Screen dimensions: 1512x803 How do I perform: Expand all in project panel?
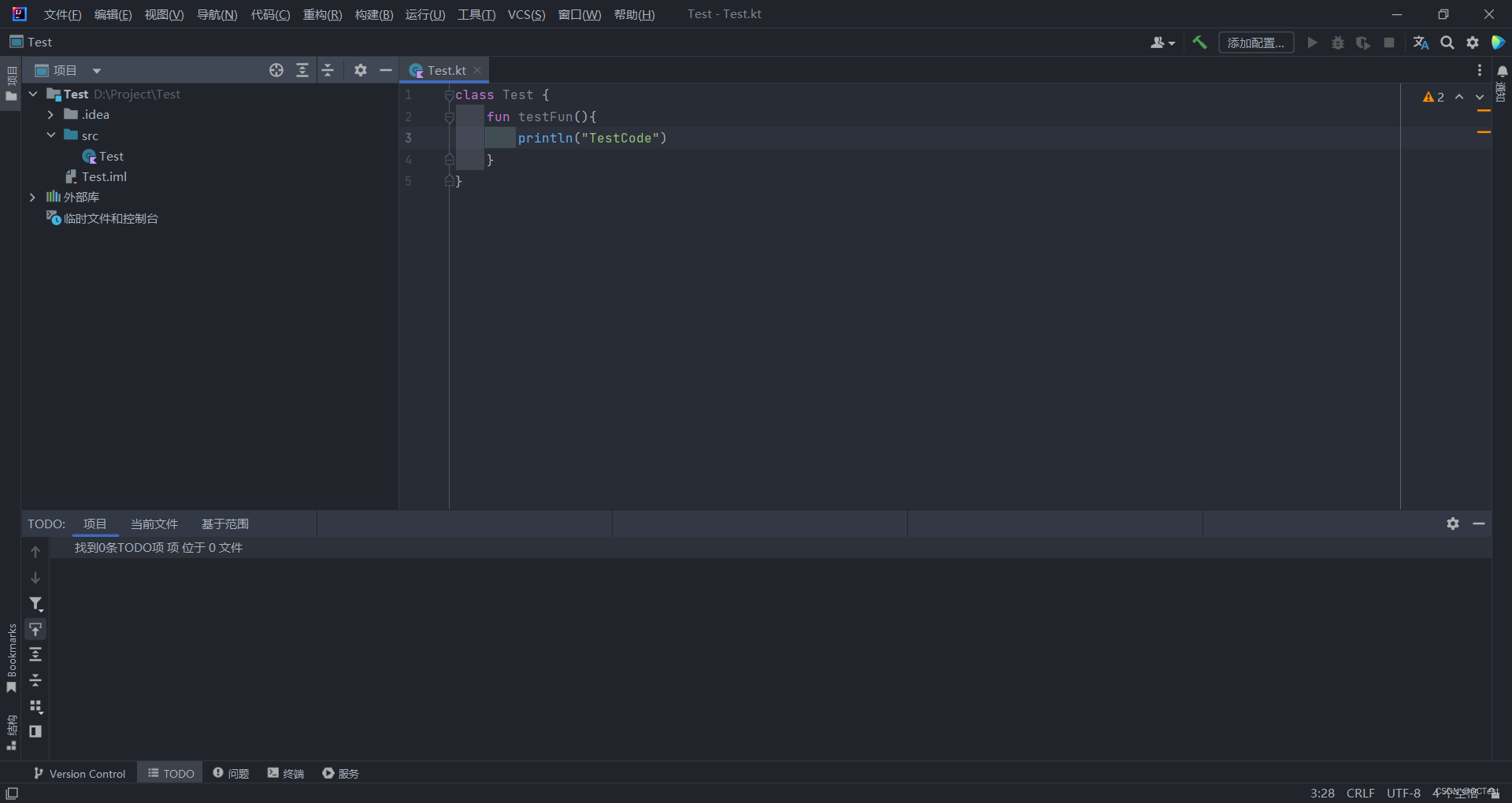[x=302, y=70]
